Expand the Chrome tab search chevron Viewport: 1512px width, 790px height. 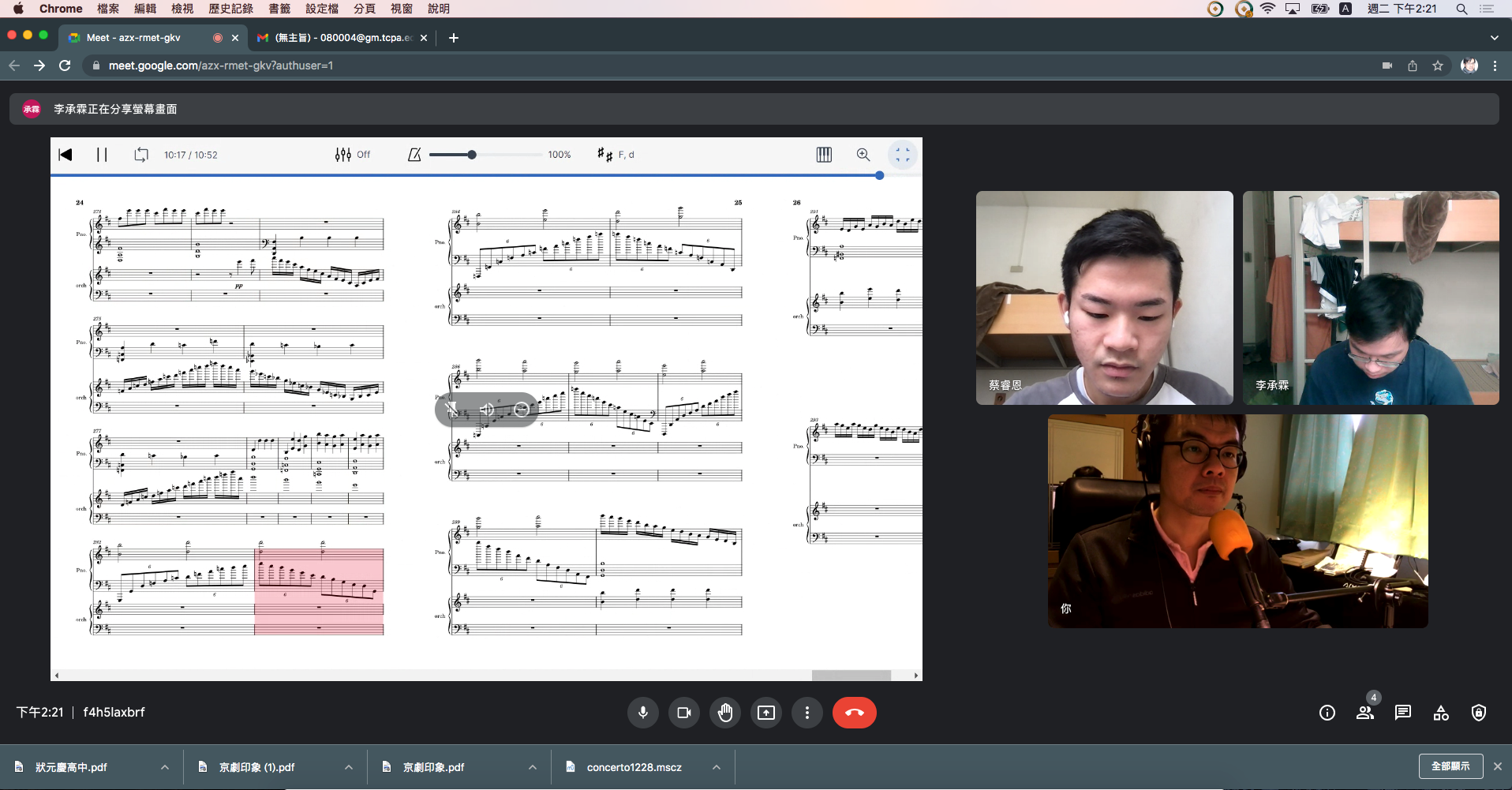[1494, 37]
